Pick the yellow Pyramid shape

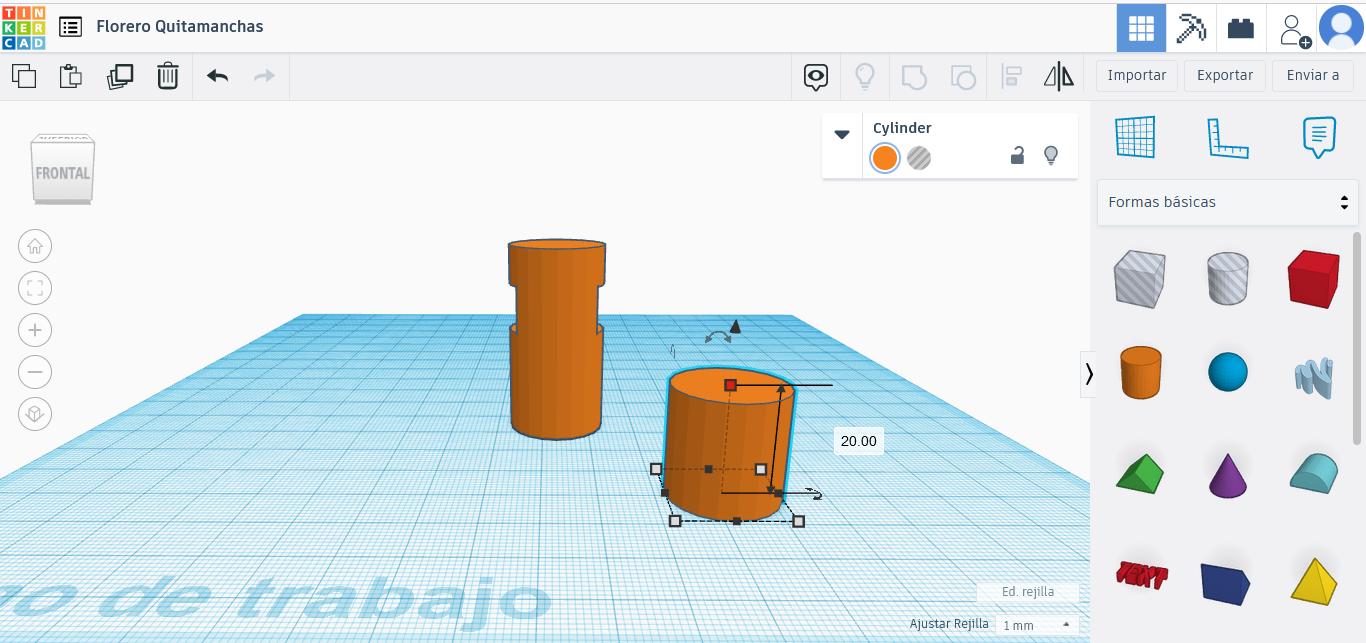[1314, 580]
